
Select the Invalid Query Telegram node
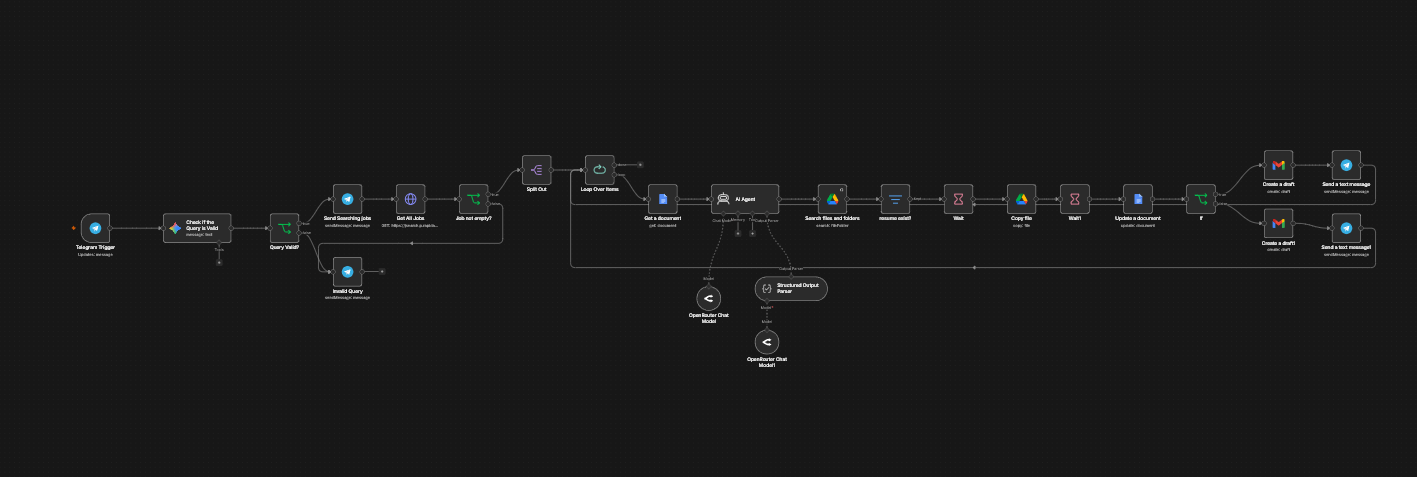click(347, 271)
